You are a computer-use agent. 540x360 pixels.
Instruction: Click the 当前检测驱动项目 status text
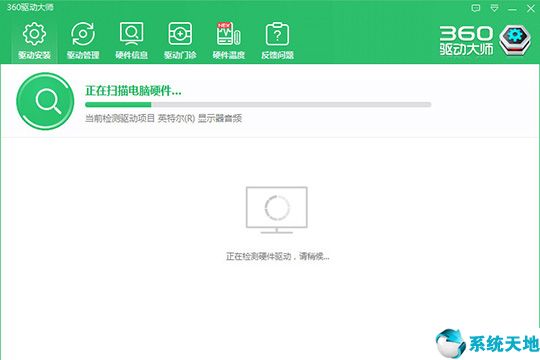(164, 119)
